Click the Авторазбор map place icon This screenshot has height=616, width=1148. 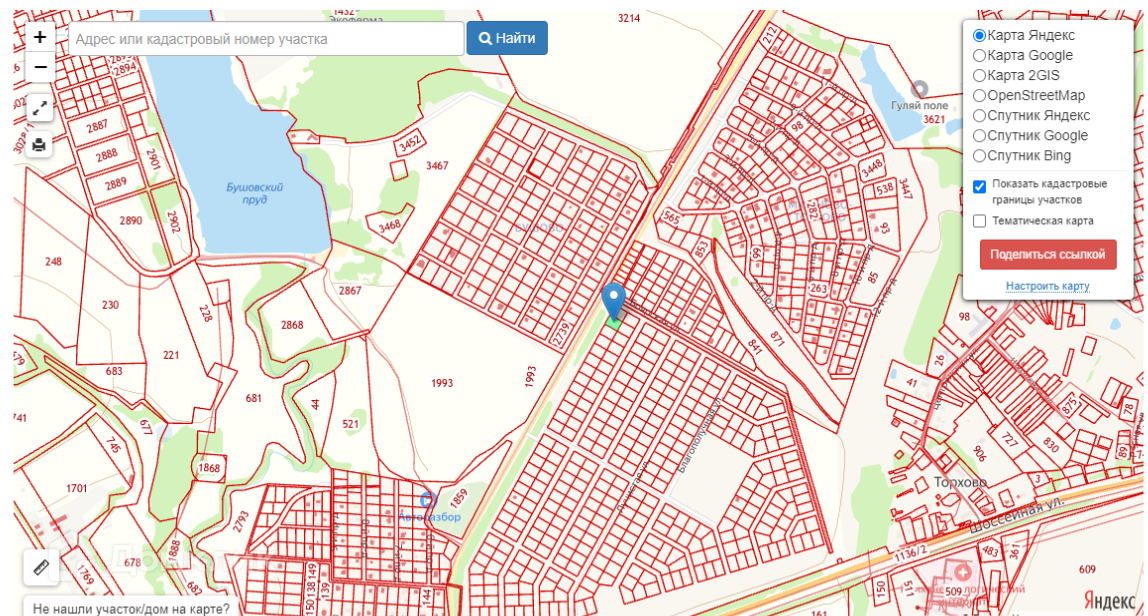pyautogui.click(x=428, y=500)
